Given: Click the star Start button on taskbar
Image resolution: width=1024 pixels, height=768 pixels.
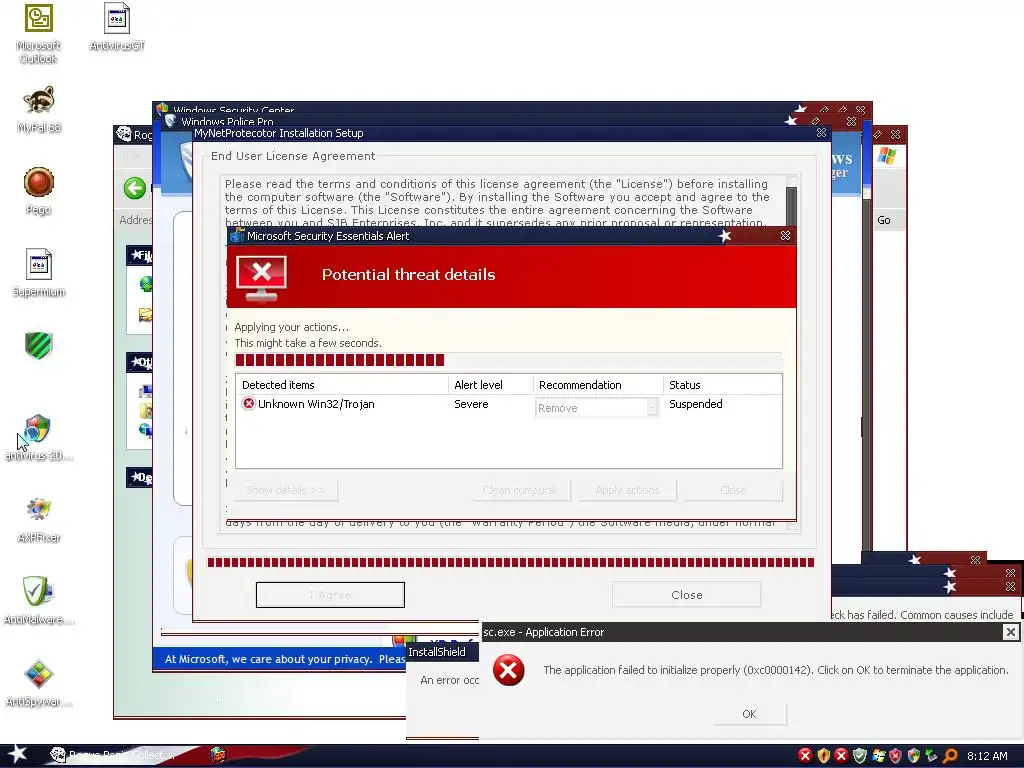Looking at the screenshot, I should [x=17, y=755].
